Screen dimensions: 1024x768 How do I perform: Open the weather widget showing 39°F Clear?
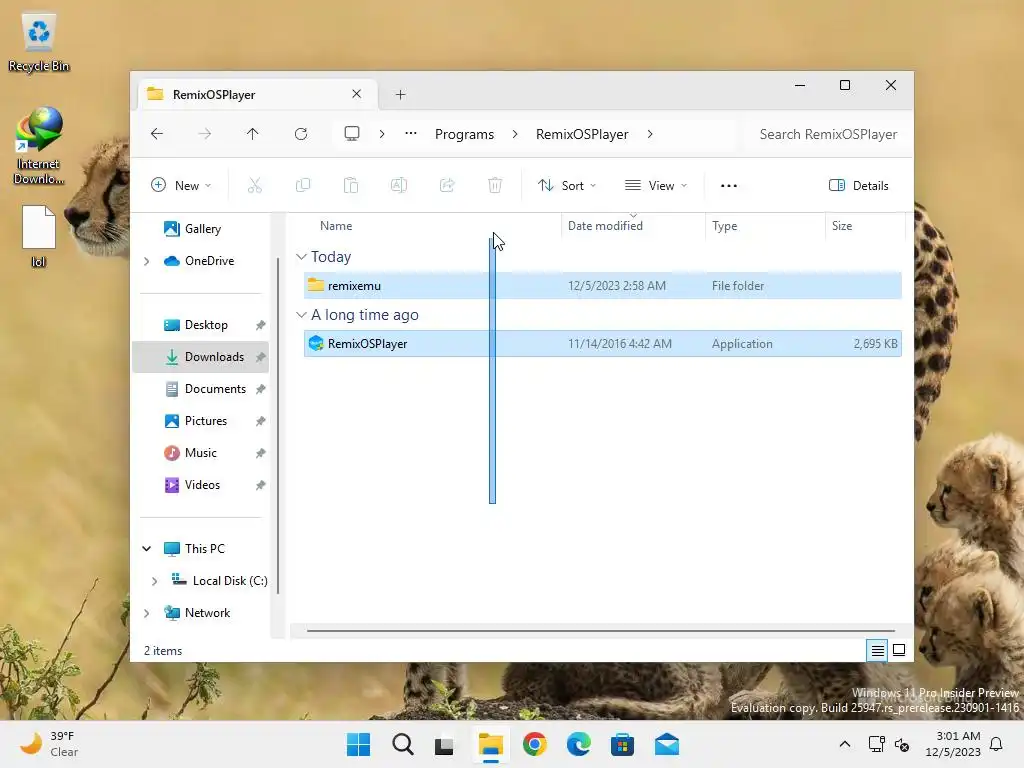coord(49,744)
